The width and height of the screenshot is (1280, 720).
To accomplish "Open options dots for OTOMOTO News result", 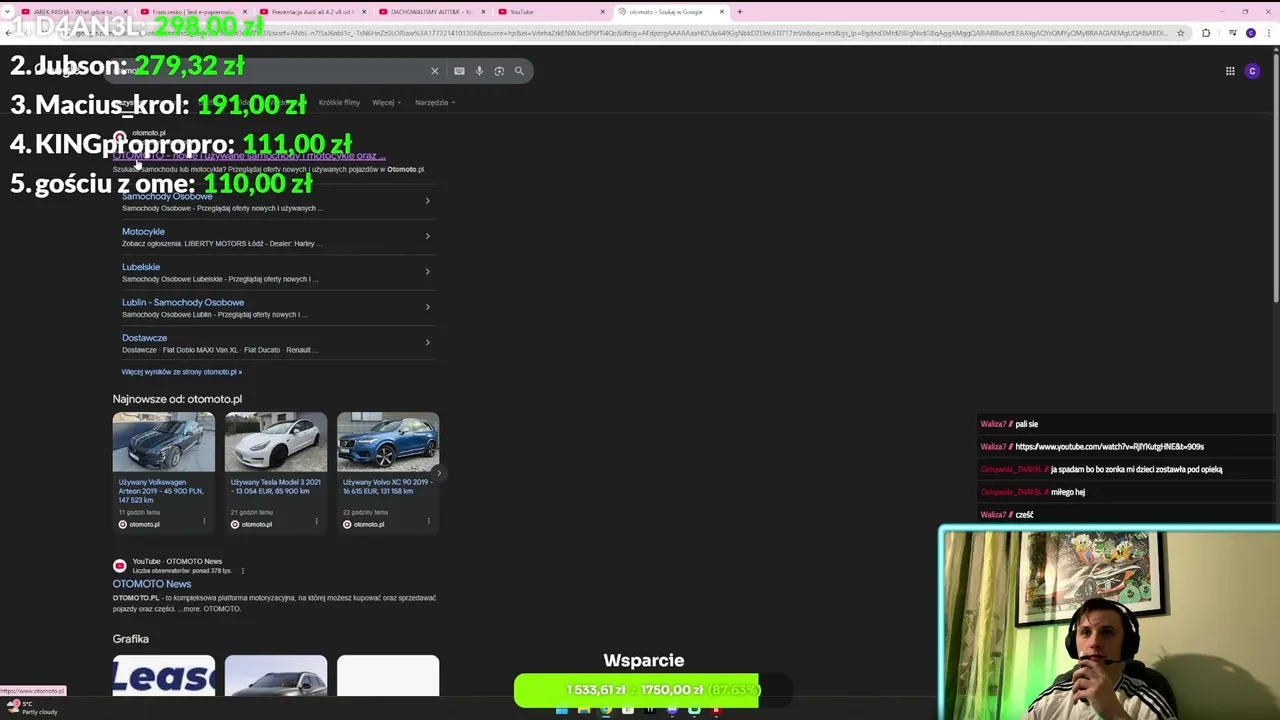I will pos(242,571).
